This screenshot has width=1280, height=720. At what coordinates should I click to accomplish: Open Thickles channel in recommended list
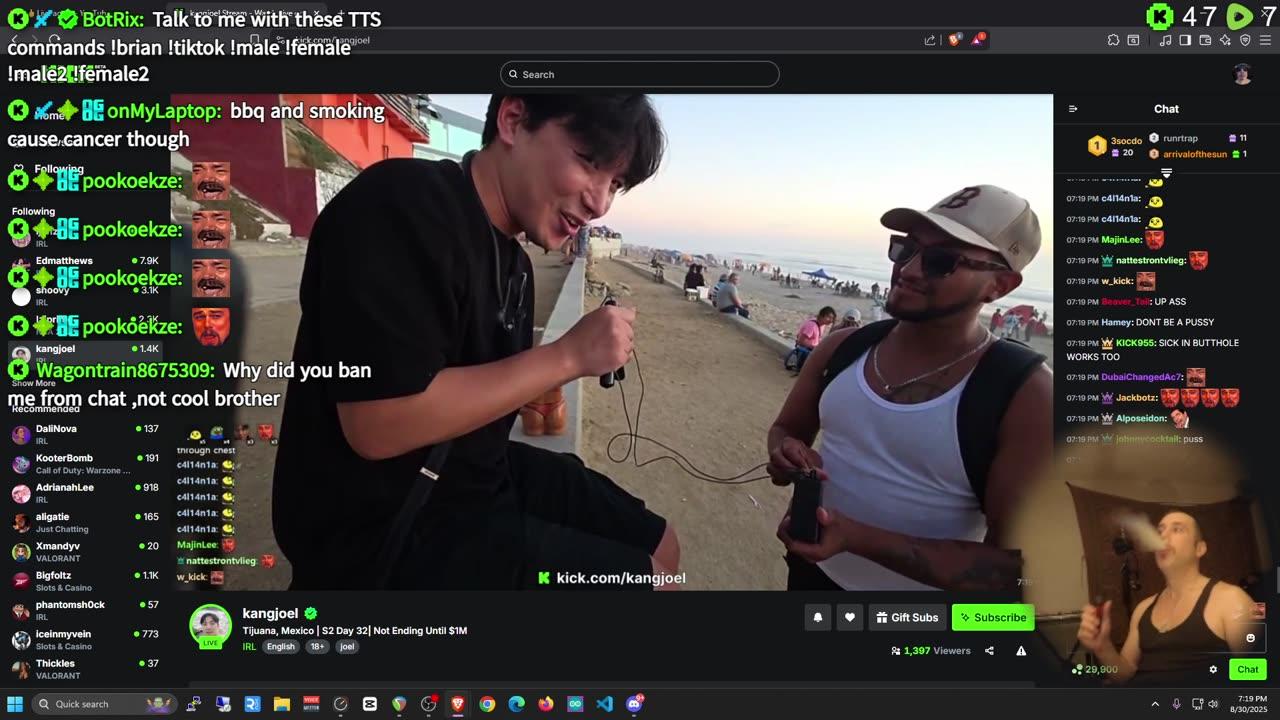(x=85, y=668)
